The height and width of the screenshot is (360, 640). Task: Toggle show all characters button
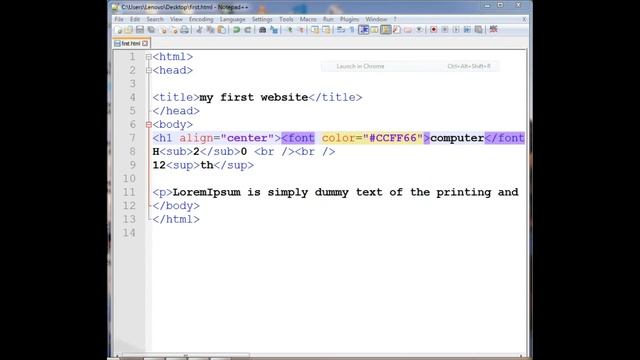tap(352, 30)
